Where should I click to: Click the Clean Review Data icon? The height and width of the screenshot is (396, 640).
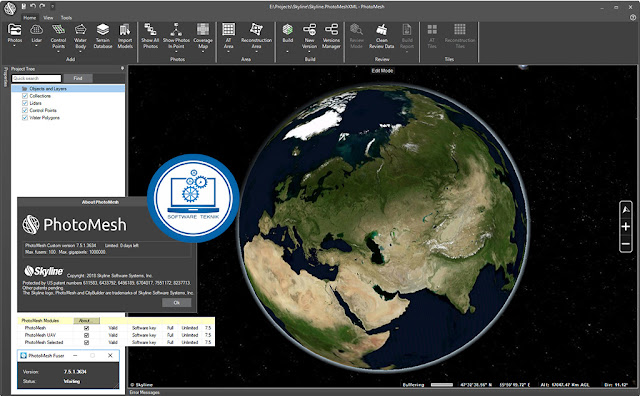coord(382,29)
